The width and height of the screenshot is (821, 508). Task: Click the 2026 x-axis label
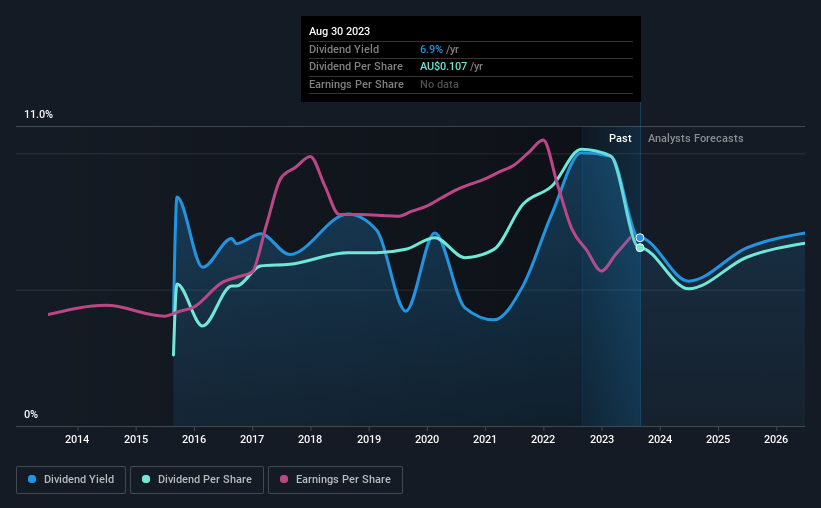coord(776,439)
